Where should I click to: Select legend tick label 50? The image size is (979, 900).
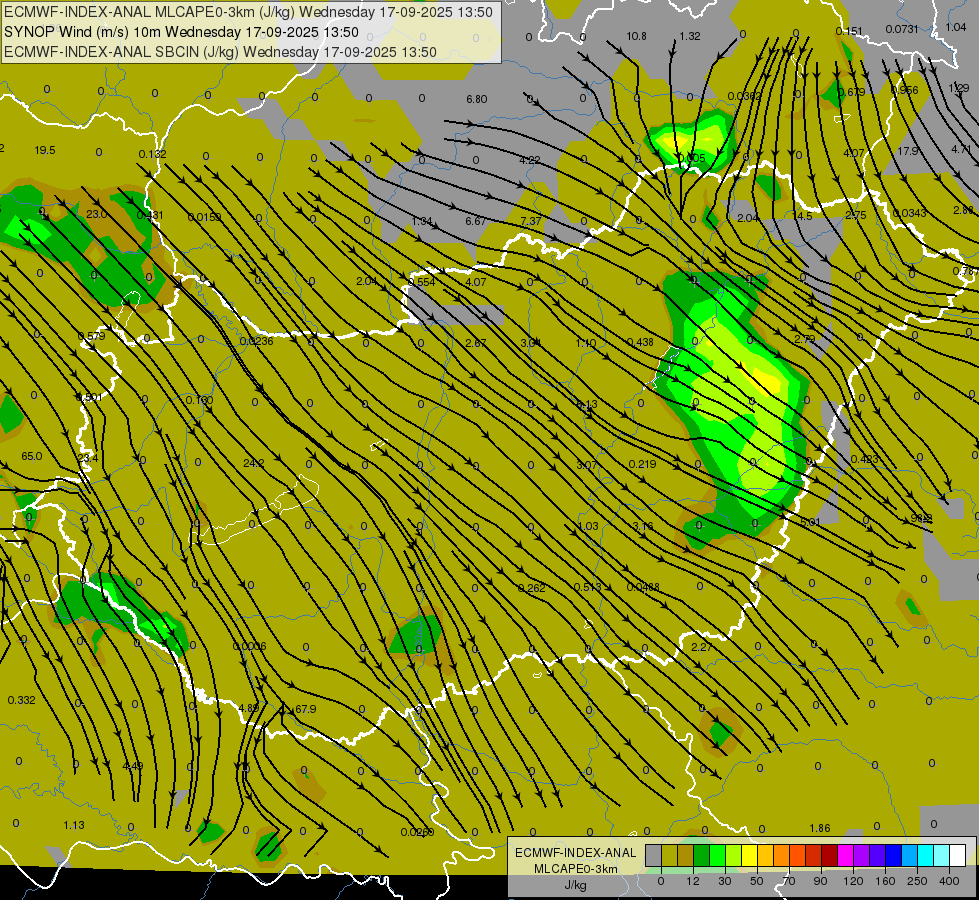tap(757, 881)
